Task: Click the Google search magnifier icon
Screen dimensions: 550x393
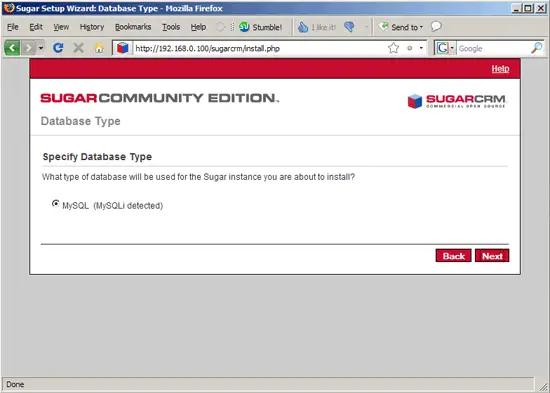Action: tap(536, 48)
